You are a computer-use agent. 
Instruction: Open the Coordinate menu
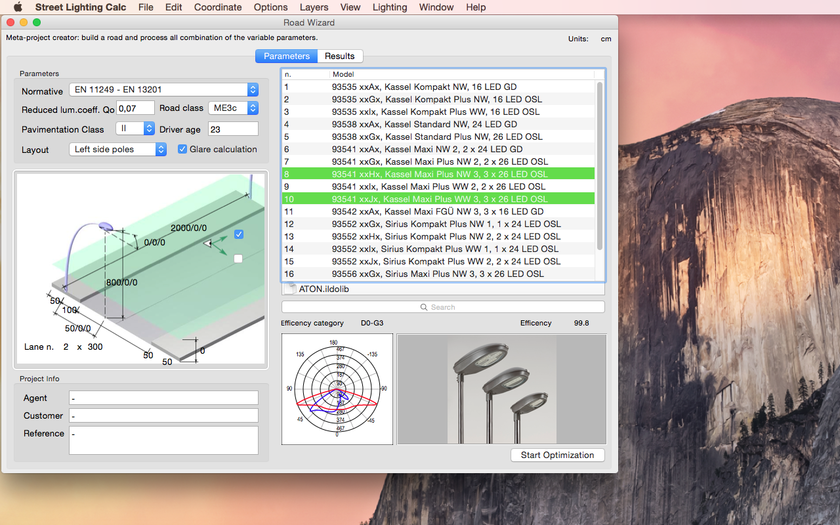(x=217, y=7)
